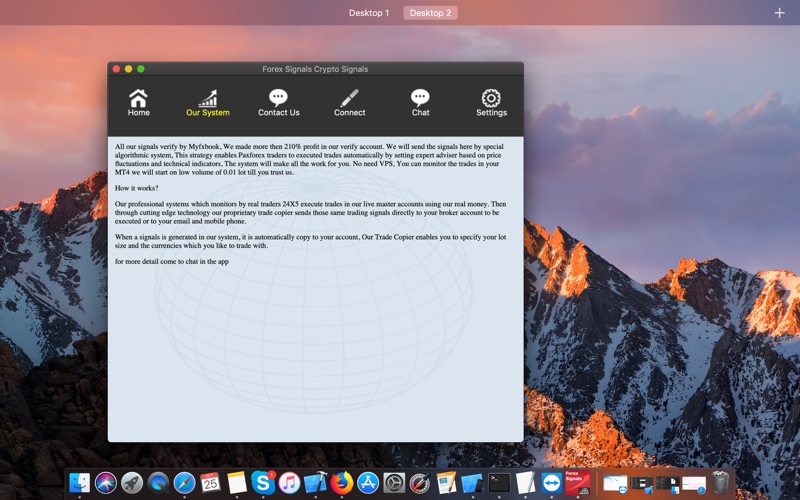
Task: Open System Preferences in dock
Action: [394, 483]
